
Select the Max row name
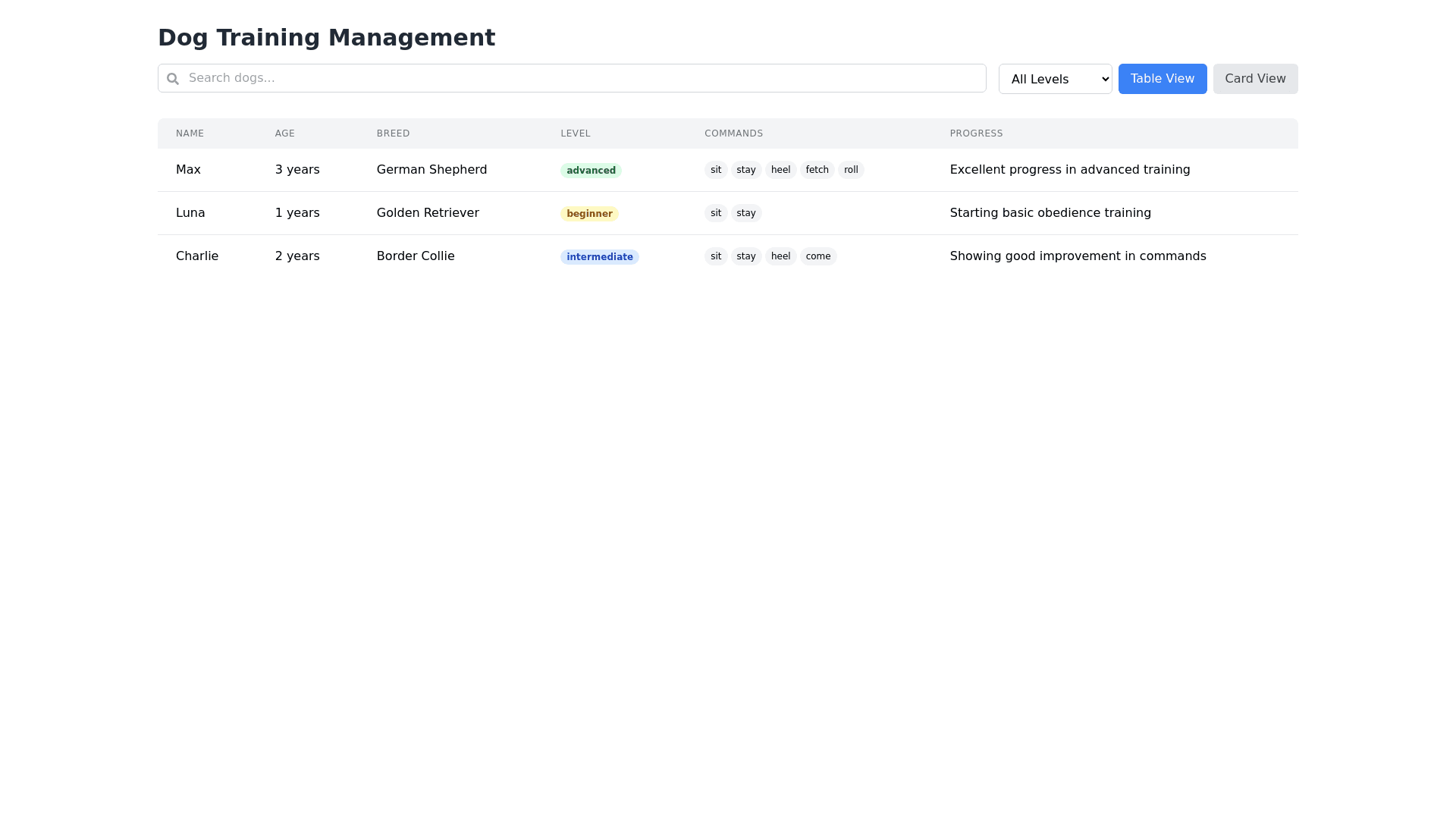tap(188, 170)
